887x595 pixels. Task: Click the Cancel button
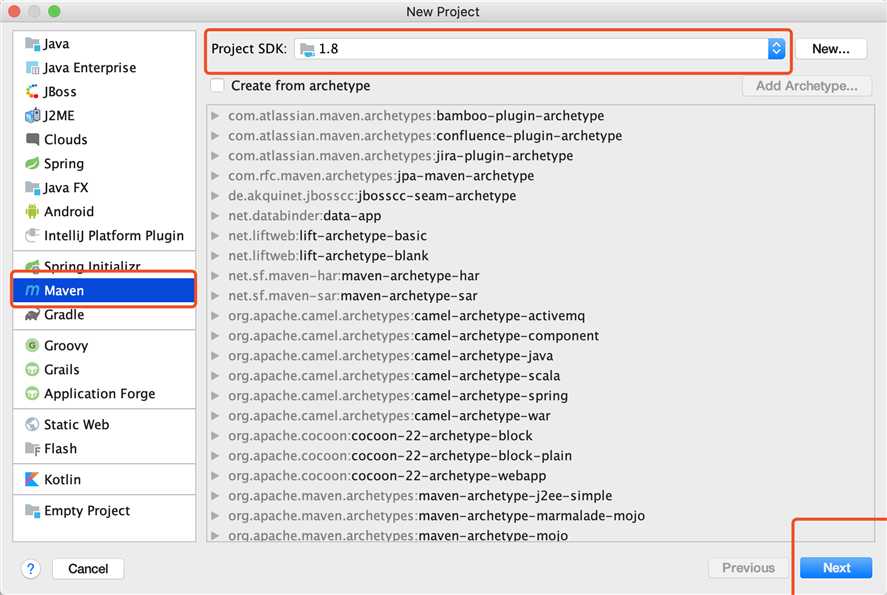(88, 568)
